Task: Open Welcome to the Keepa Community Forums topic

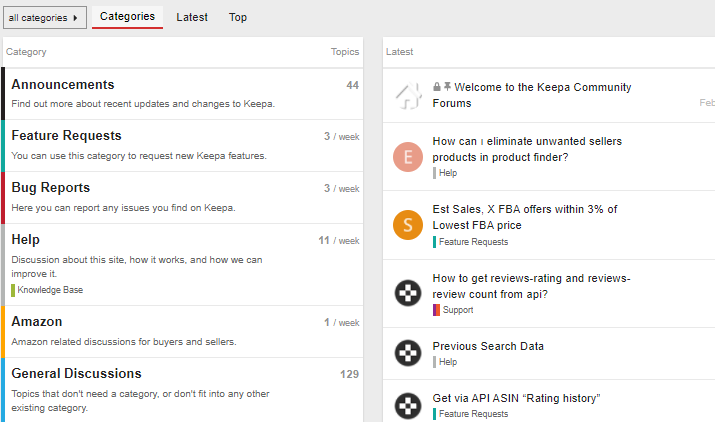Action: 532,95
